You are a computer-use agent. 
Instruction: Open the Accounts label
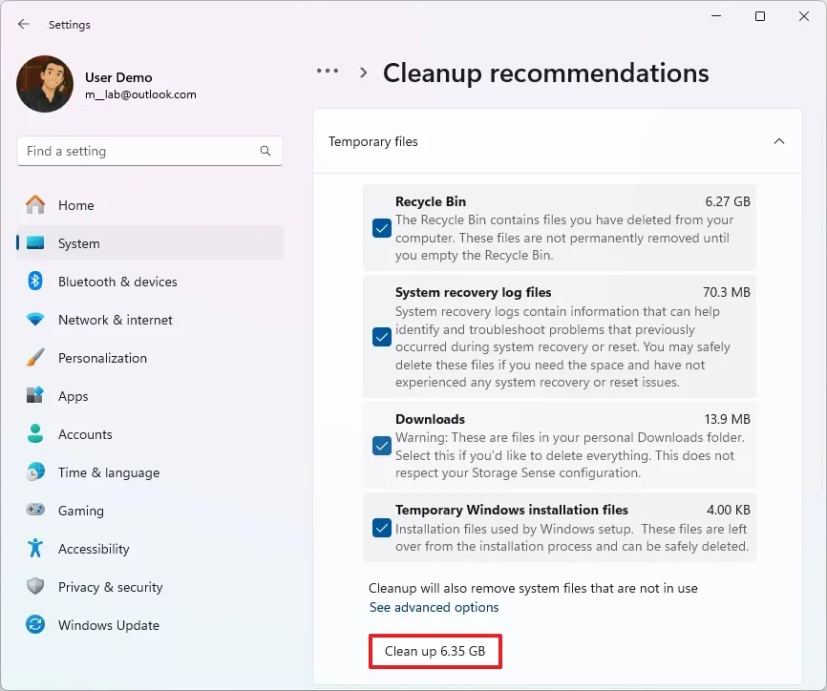pyautogui.click(x=85, y=434)
